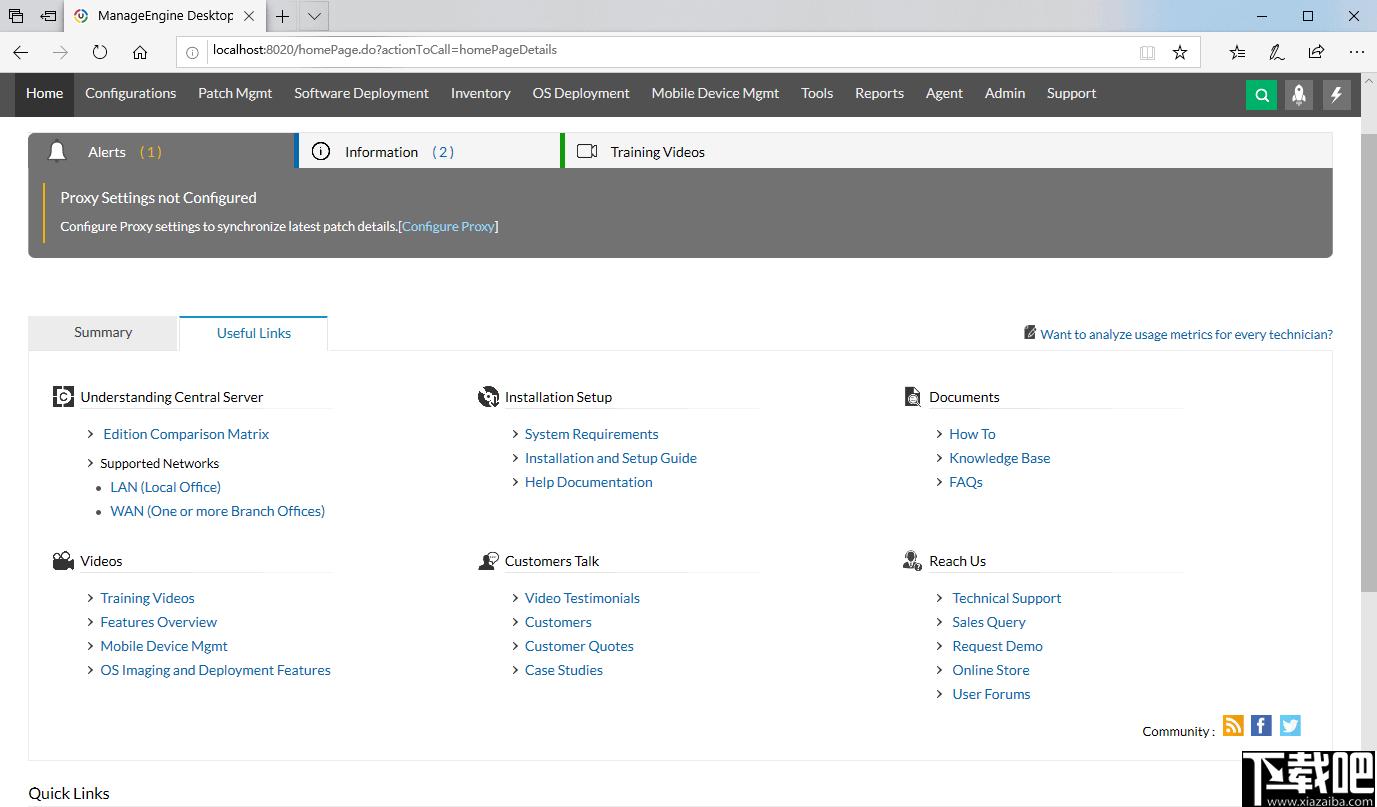The width and height of the screenshot is (1377, 807).
Task: Open the LAN (Local Office) link
Action: [x=166, y=487]
